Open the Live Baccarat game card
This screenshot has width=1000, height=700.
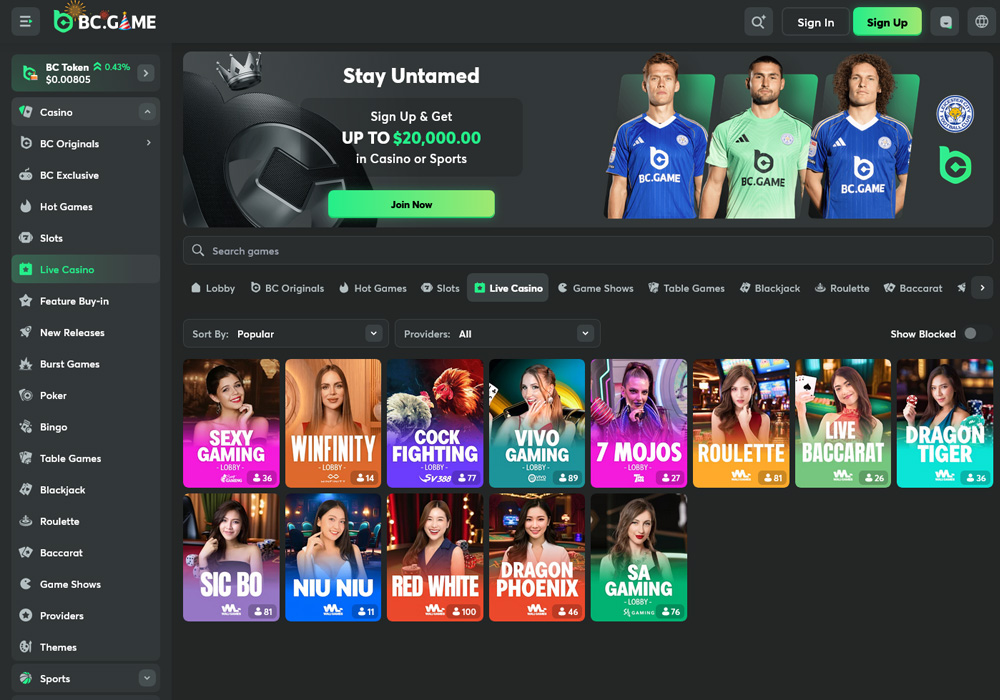coord(843,423)
